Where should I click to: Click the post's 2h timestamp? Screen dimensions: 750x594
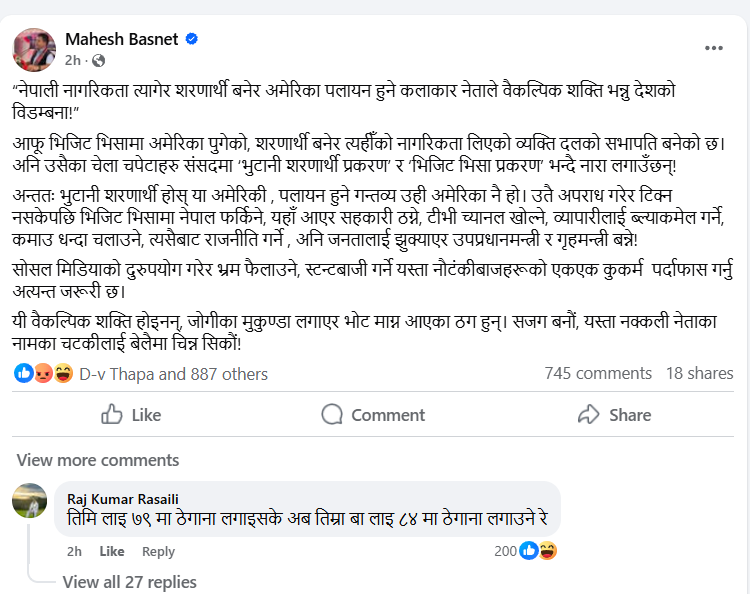click(72, 60)
